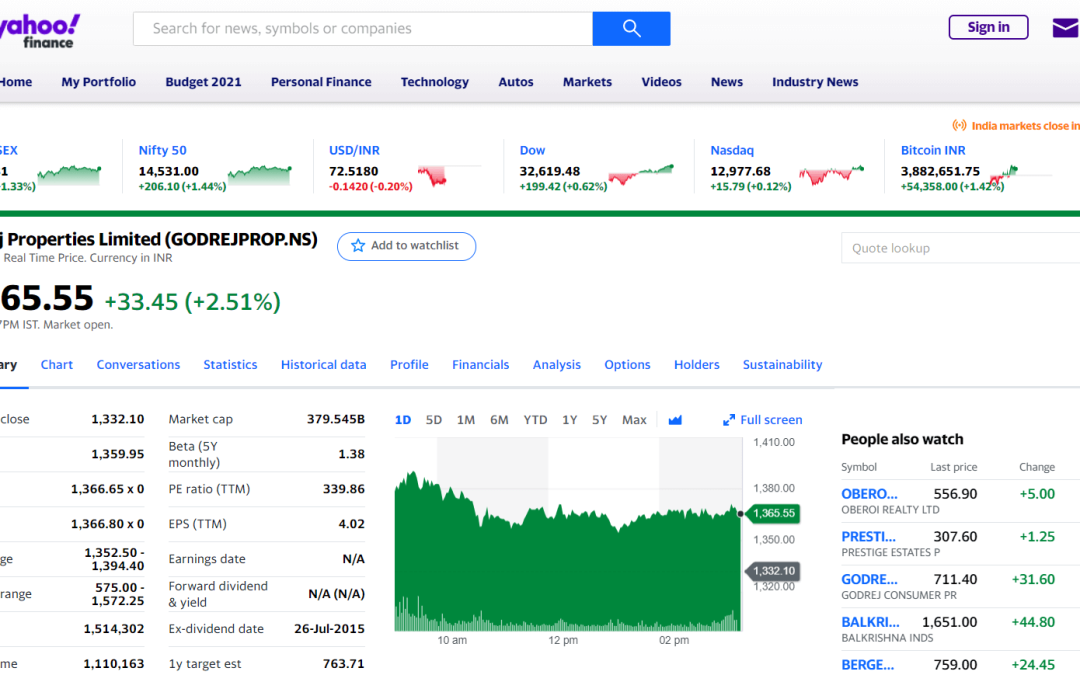Viewport: 1080px width, 675px height.
Task: Select the 6M chart range
Action: [499, 419]
